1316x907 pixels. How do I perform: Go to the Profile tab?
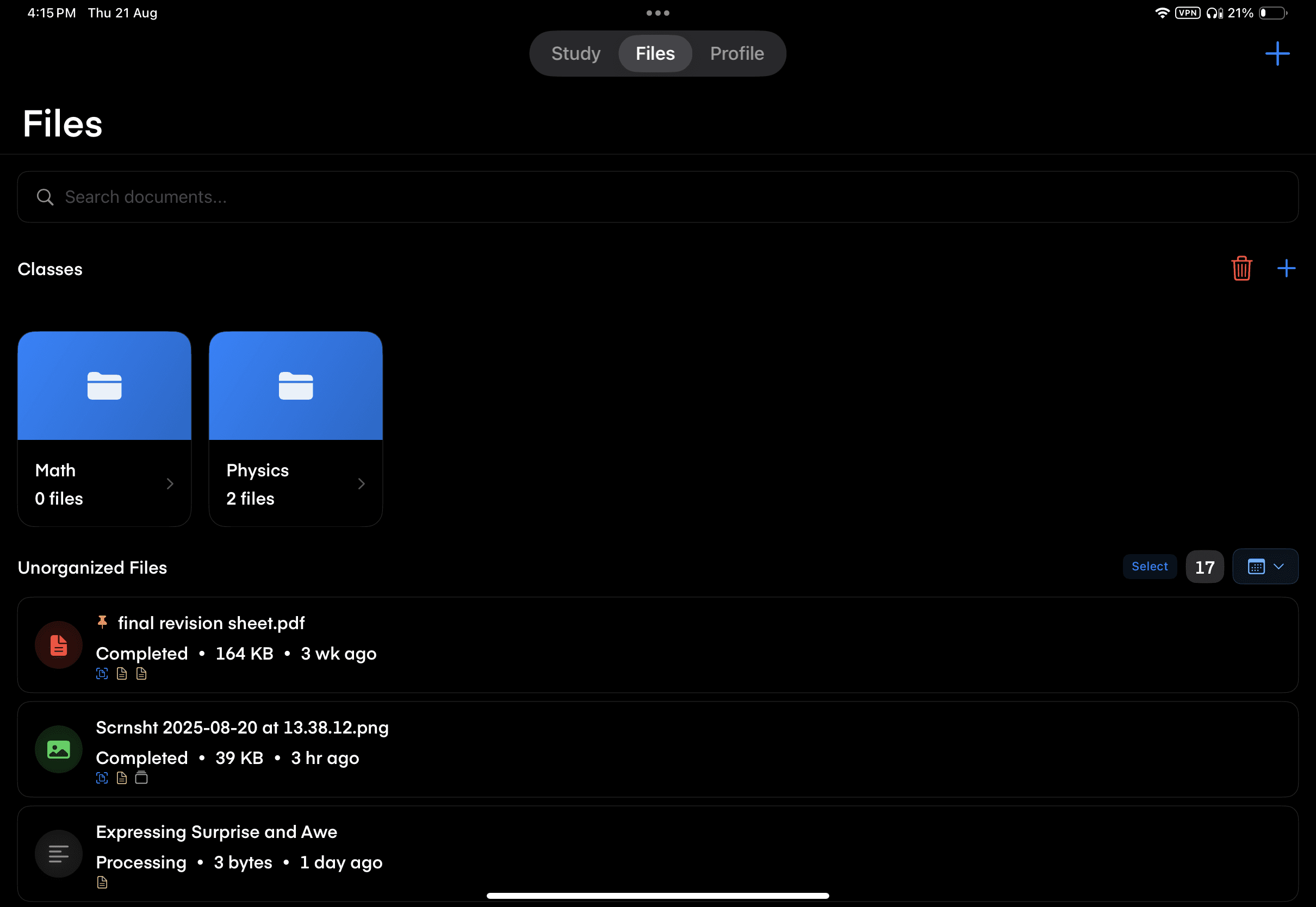pos(737,53)
